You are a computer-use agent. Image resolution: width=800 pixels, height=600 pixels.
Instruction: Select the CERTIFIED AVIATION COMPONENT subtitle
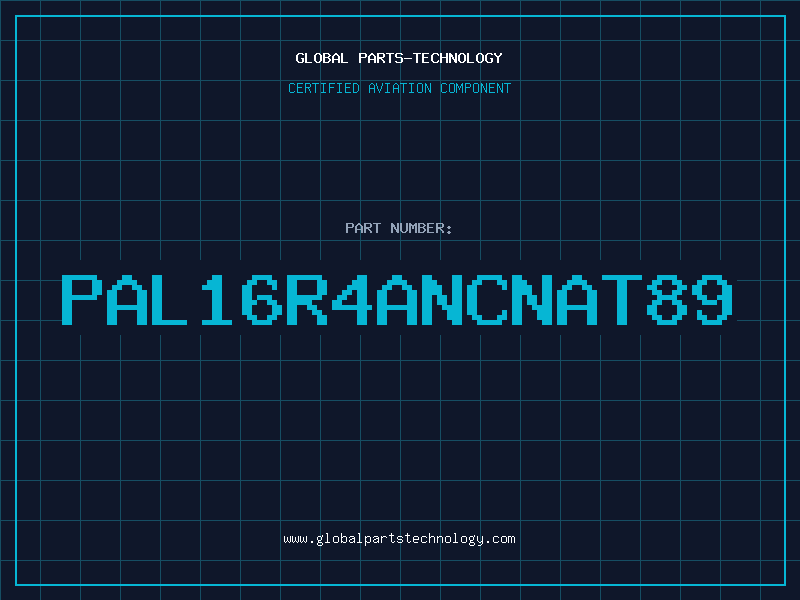tap(399, 88)
